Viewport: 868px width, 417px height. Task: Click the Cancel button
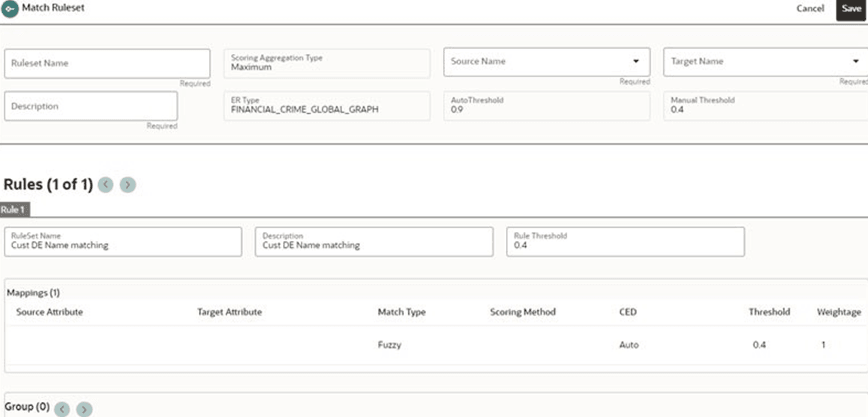pos(810,9)
